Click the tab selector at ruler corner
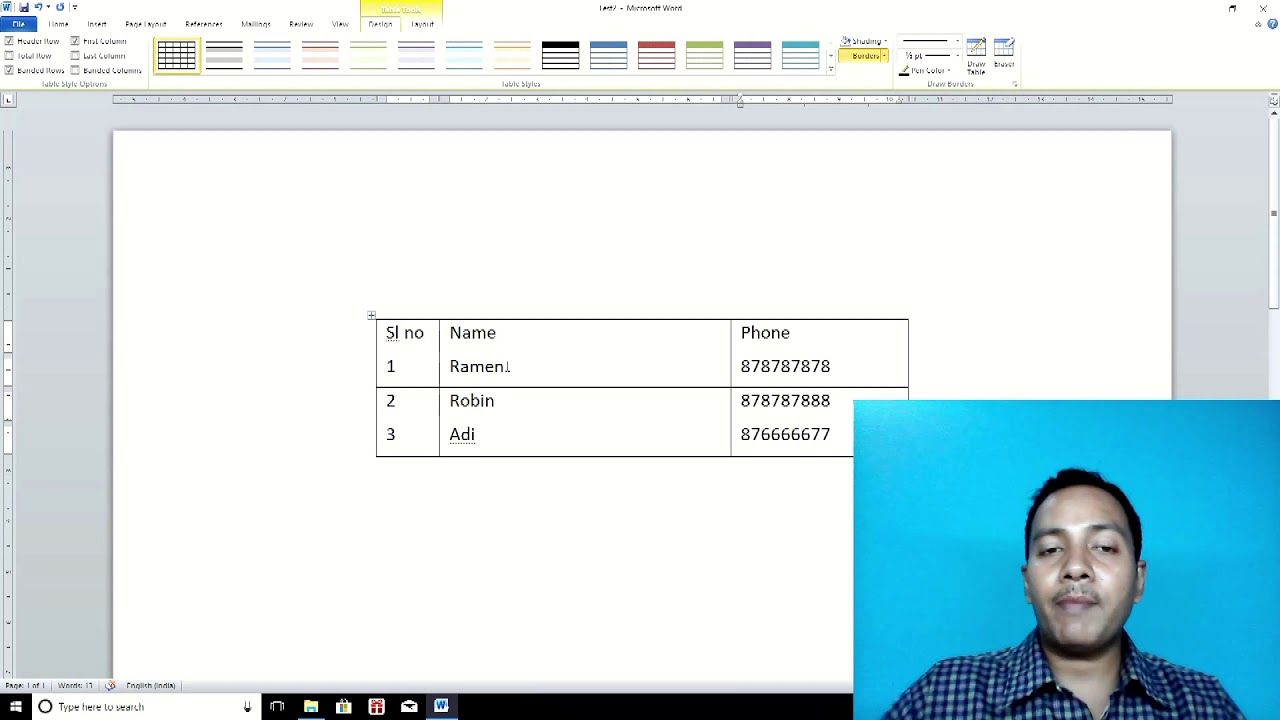The height and width of the screenshot is (720, 1280). 9,100
